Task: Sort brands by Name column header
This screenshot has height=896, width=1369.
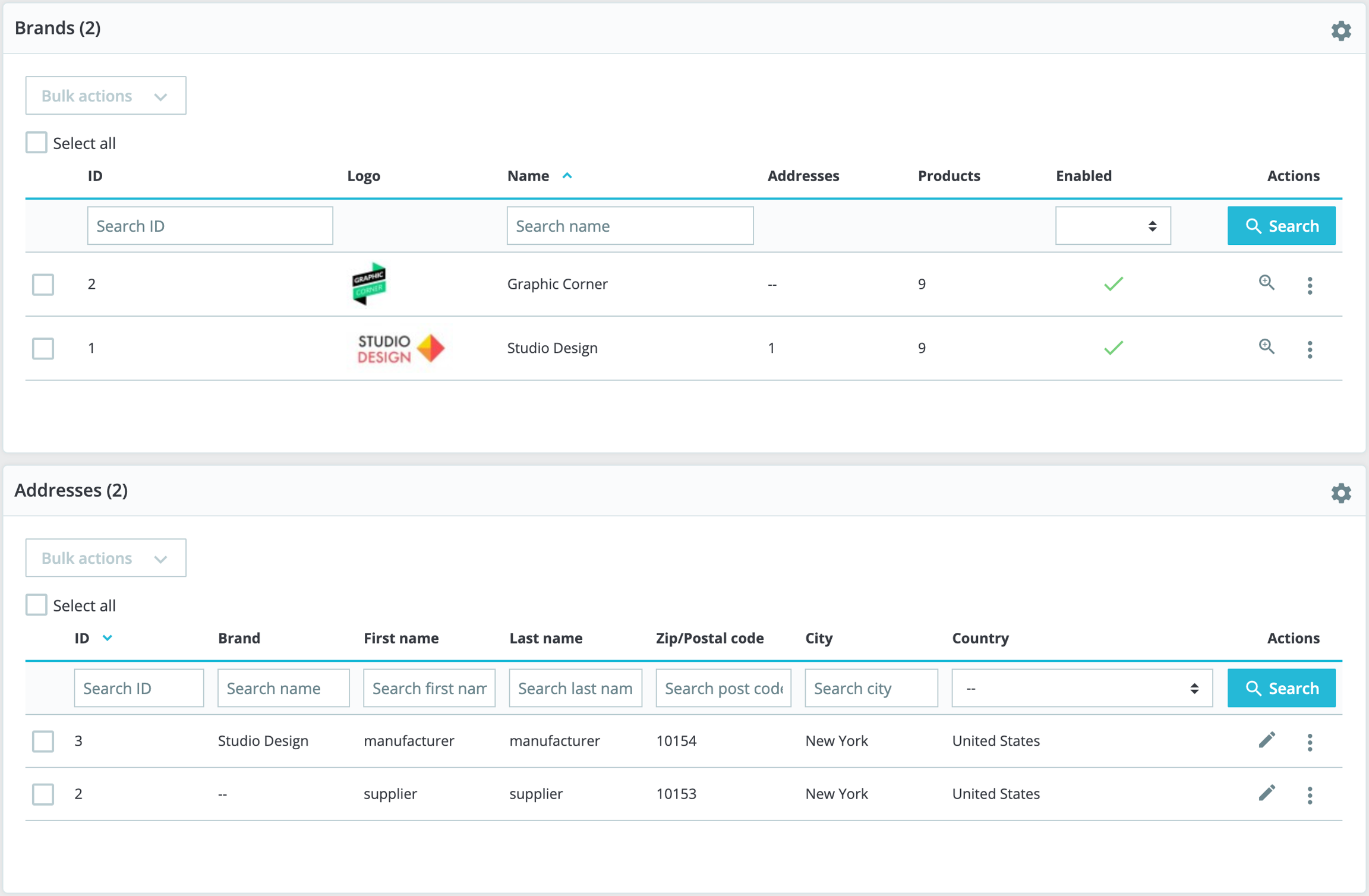Action: pos(528,176)
